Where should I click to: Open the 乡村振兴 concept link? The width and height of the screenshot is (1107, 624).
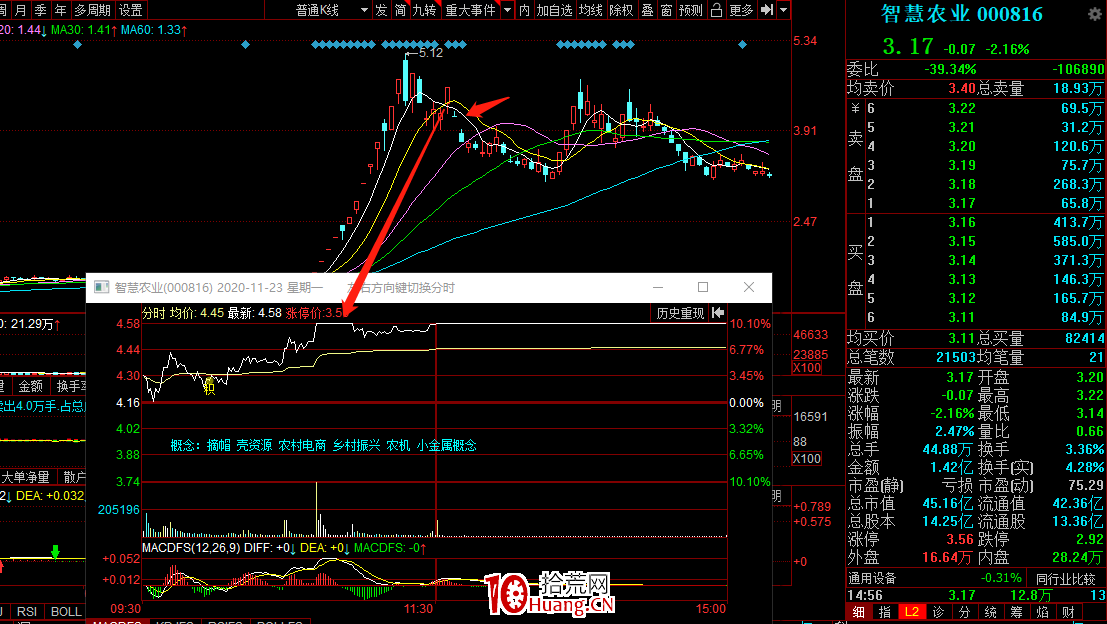[357, 445]
